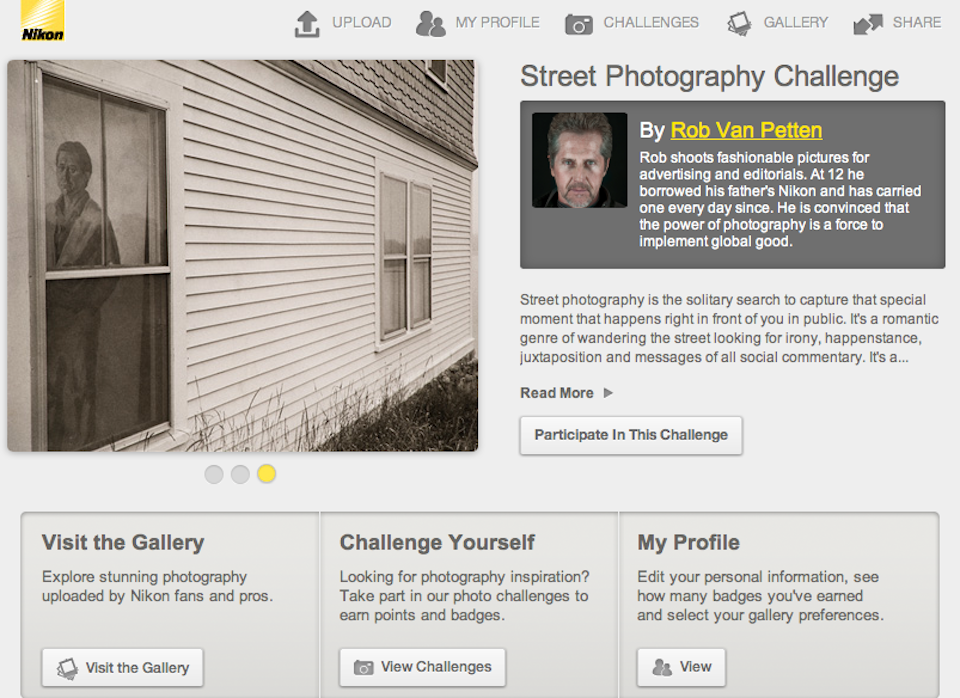The image size is (960, 698).
Task: Open the Rob Van Petten link
Action: (746, 130)
